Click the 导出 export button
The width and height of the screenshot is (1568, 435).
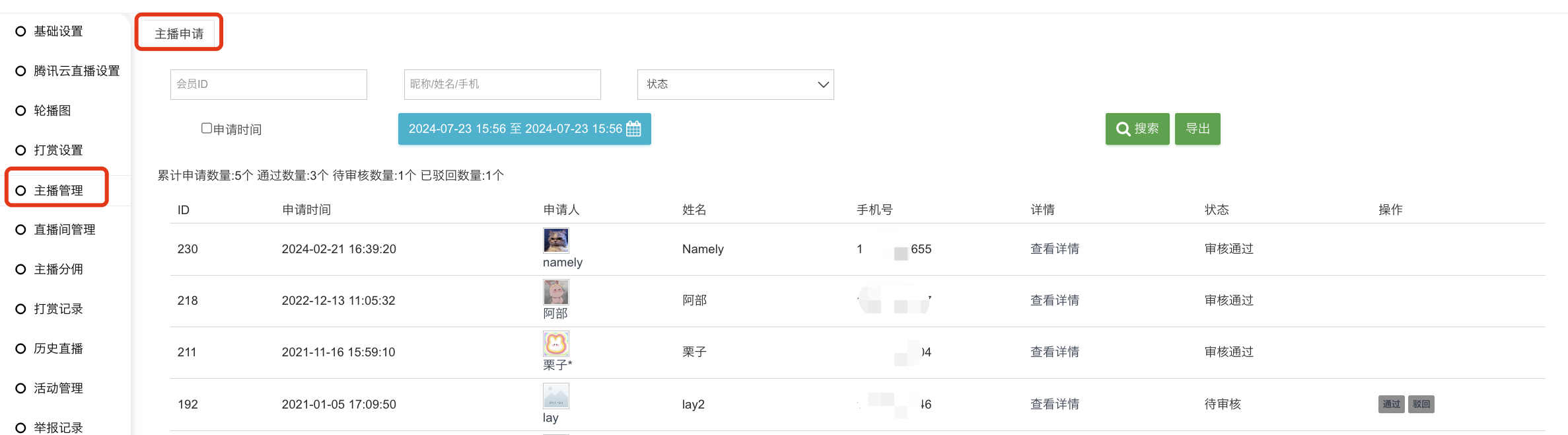pos(1197,129)
